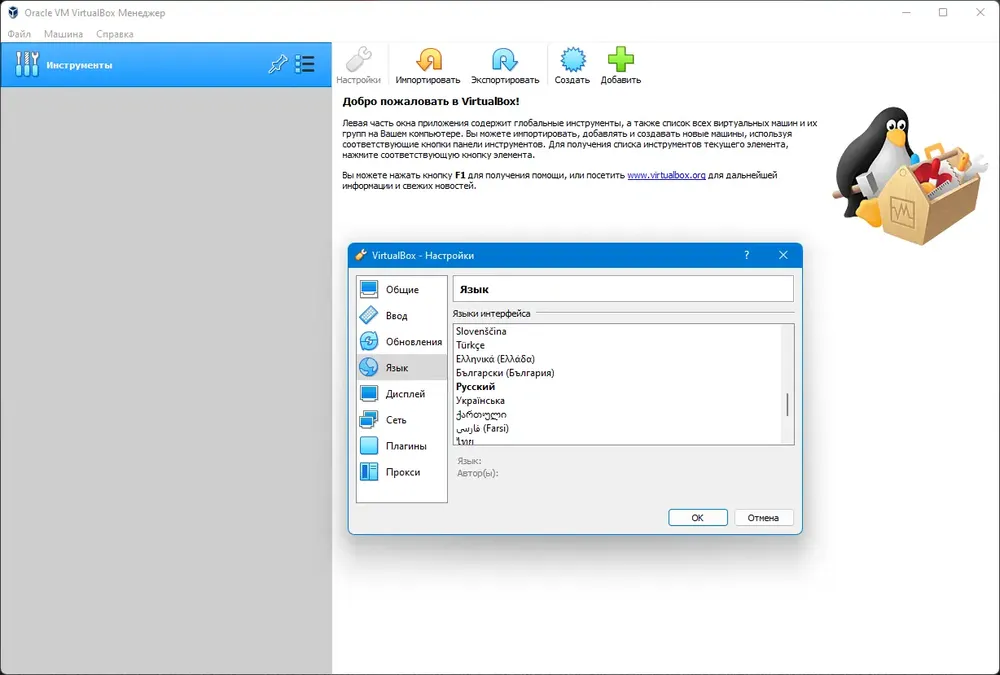Choose Türkçe in the language list
The height and width of the screenshot is (675, 1000).
617,345
